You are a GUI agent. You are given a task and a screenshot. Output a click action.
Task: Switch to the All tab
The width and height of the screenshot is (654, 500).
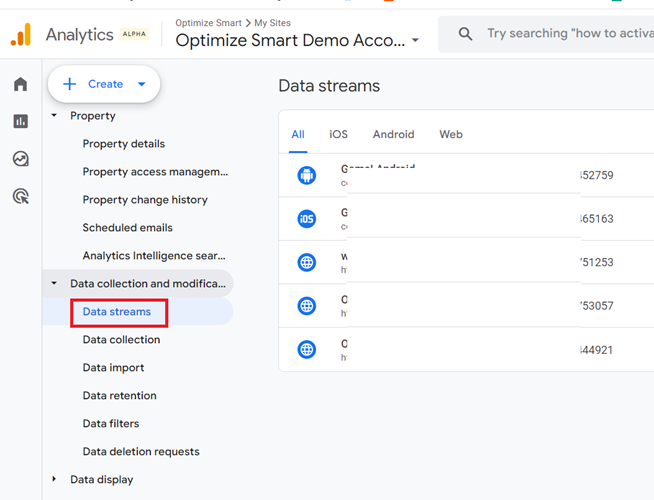tap(298, 134)
